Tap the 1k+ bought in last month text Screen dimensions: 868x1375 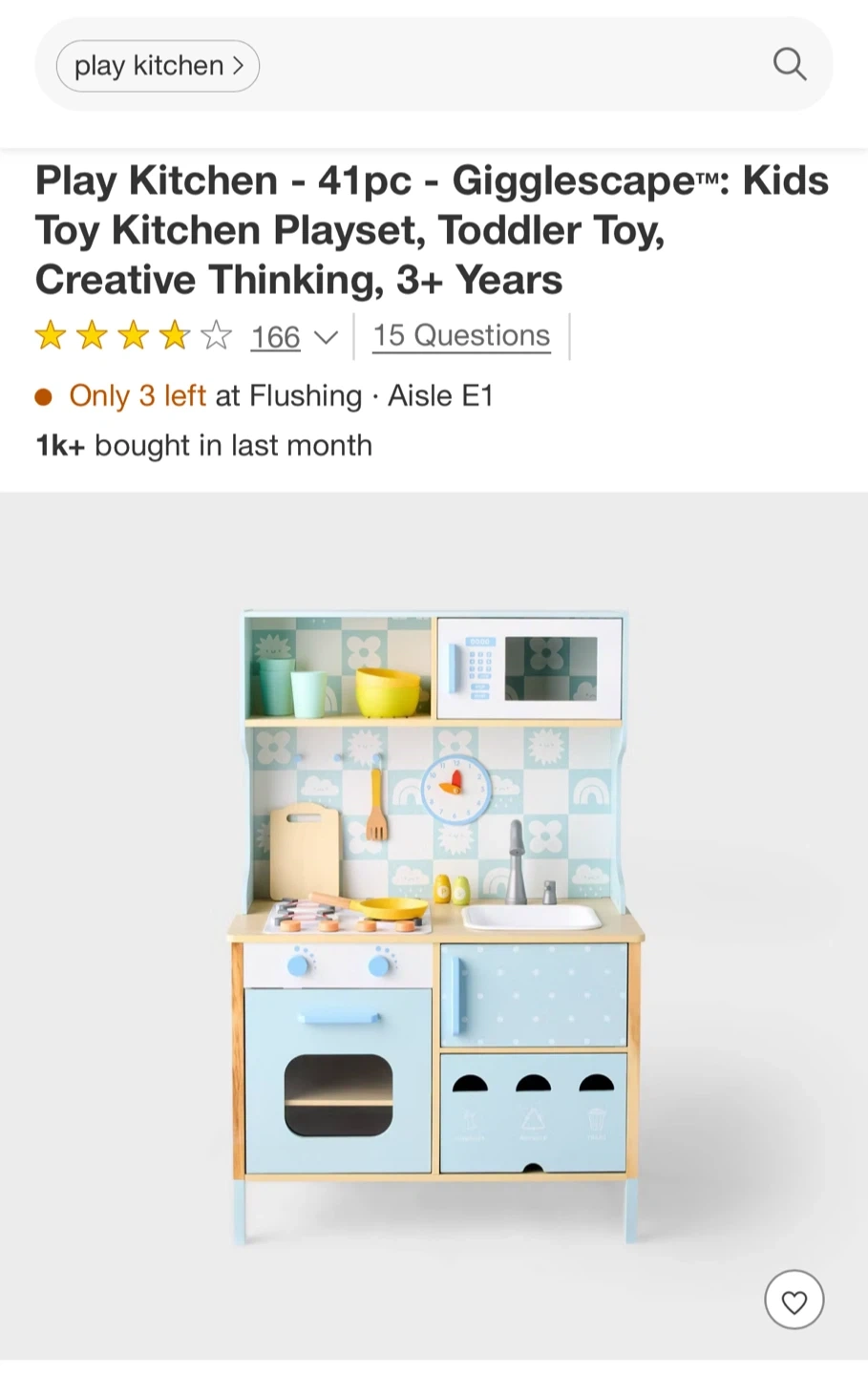click(203, 445)
